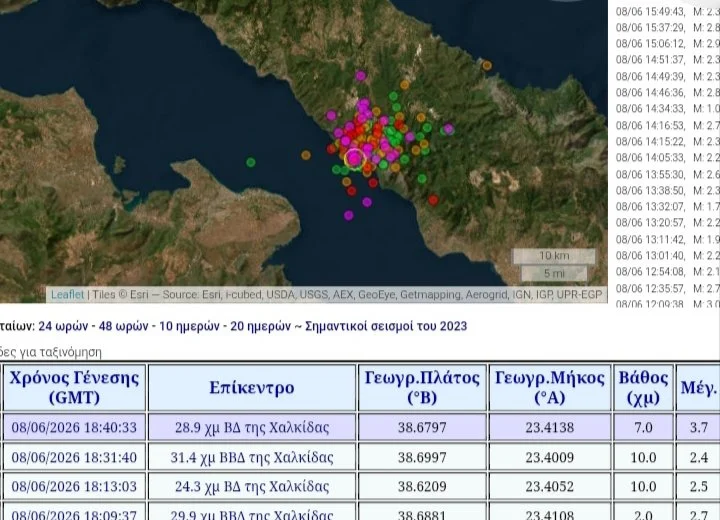Select the 08/06 13:38:50 event in list
The image size is (720, 520).
point(668,190)
